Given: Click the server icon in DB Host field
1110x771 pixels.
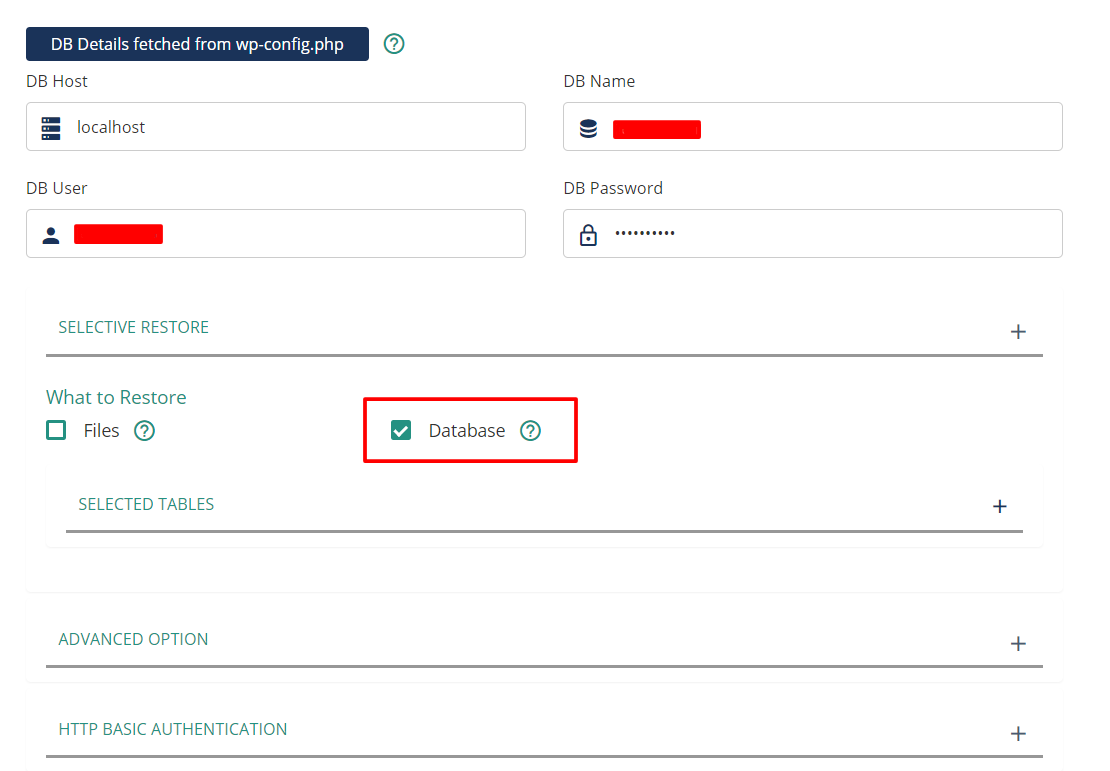Looking at the screenshot, I should [51, 128].
